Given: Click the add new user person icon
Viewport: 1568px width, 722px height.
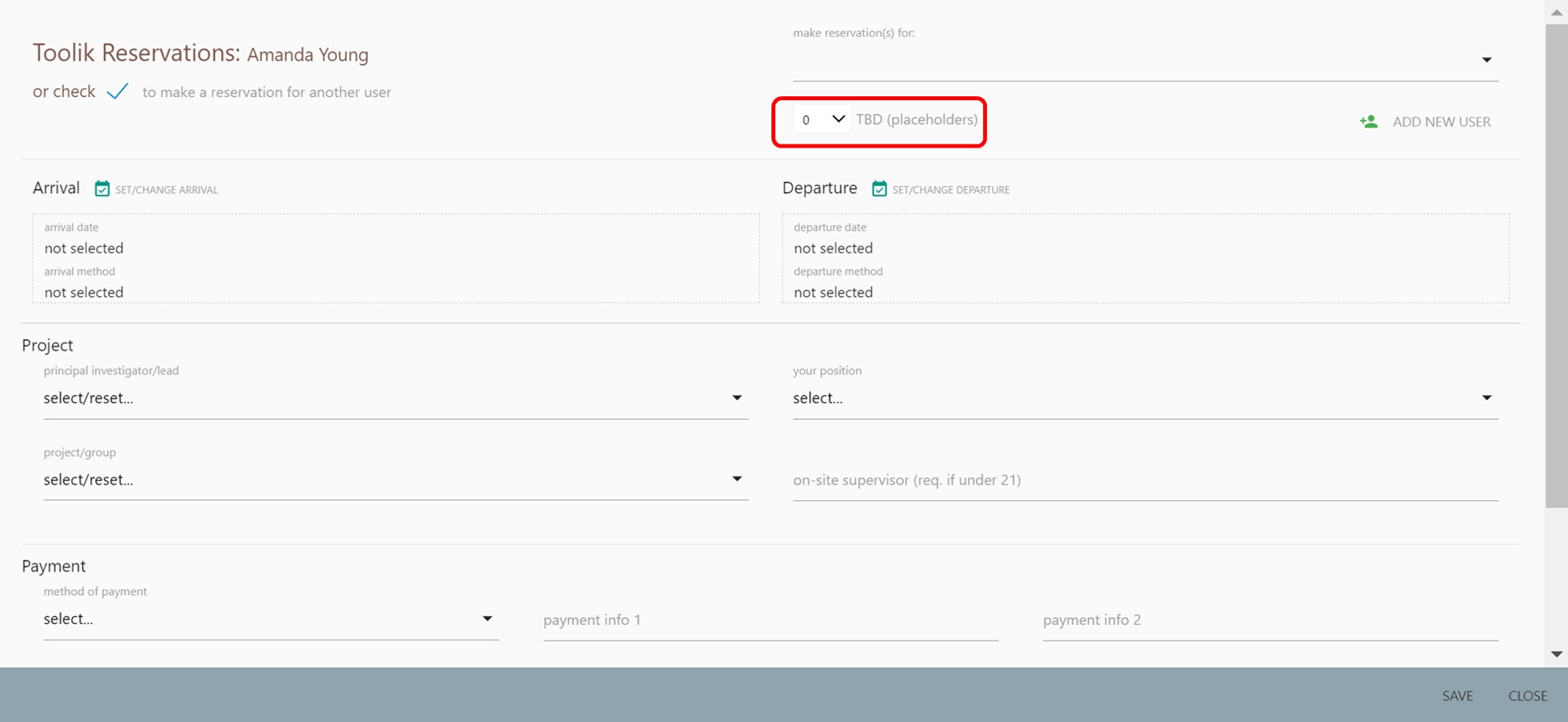Looking at the screenshot, I should pyautogui.click(x=1368, y=122).
